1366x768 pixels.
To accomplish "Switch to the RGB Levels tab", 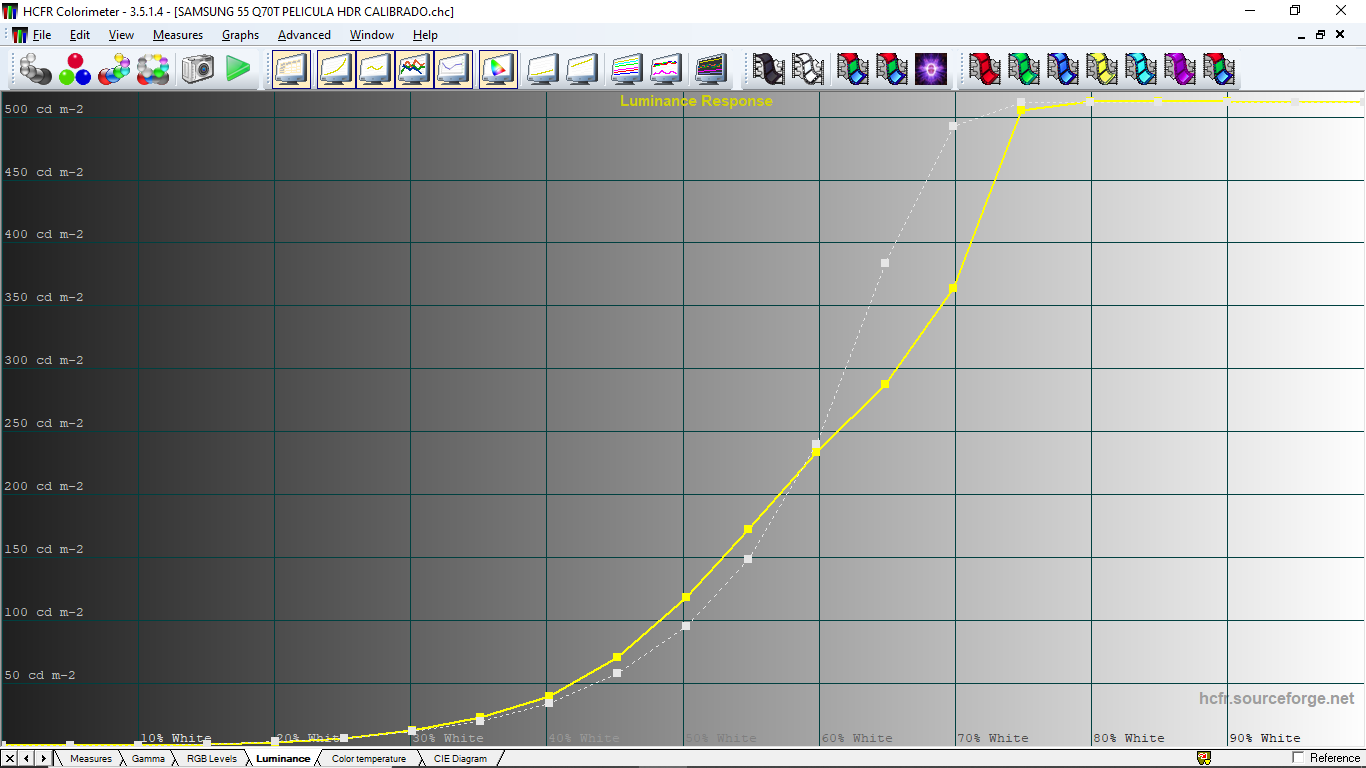I will coord(211,759).
